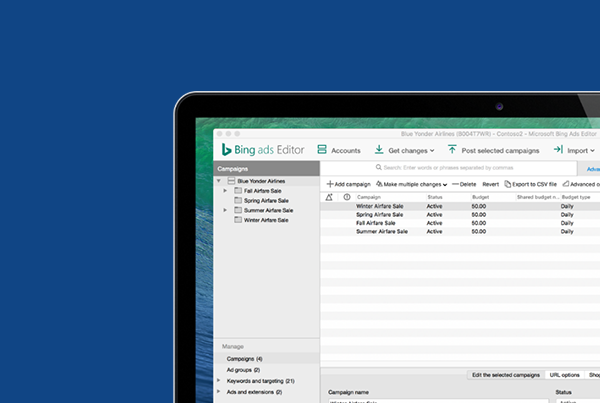Click the Add campaign plus icon
The image size is (600, 403).
coord(330,184)
